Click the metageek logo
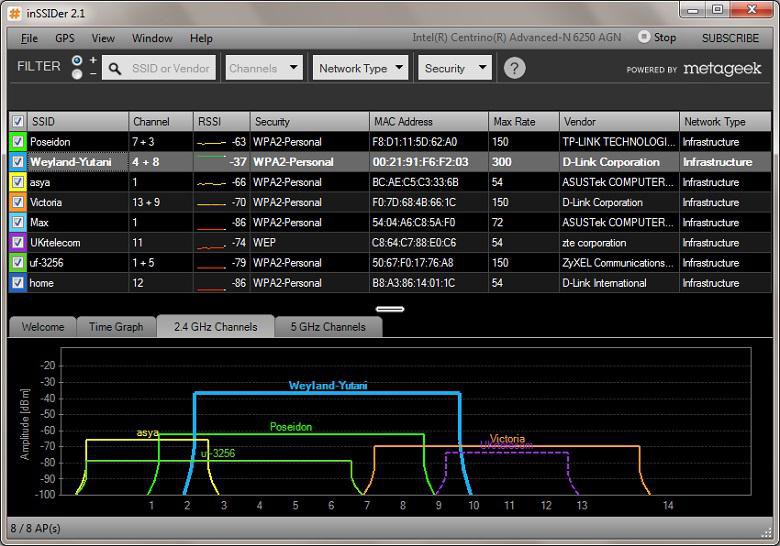780x546 pixels. [723, 69]
